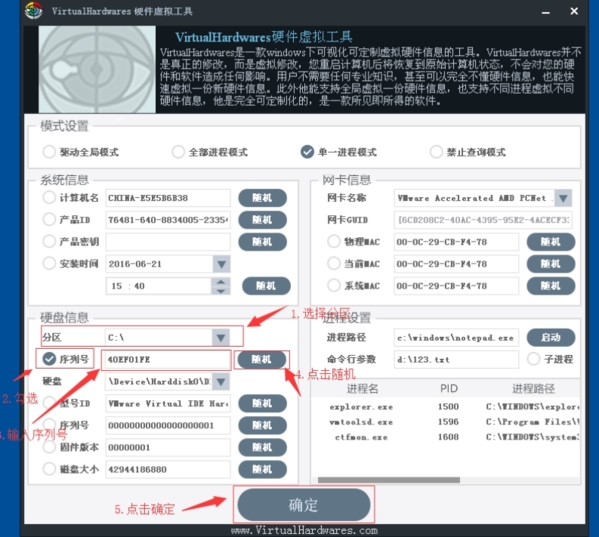The image size is (599, 537).
Task: Enable the 磁盘大小 option
Action: (x=49, y=469)
